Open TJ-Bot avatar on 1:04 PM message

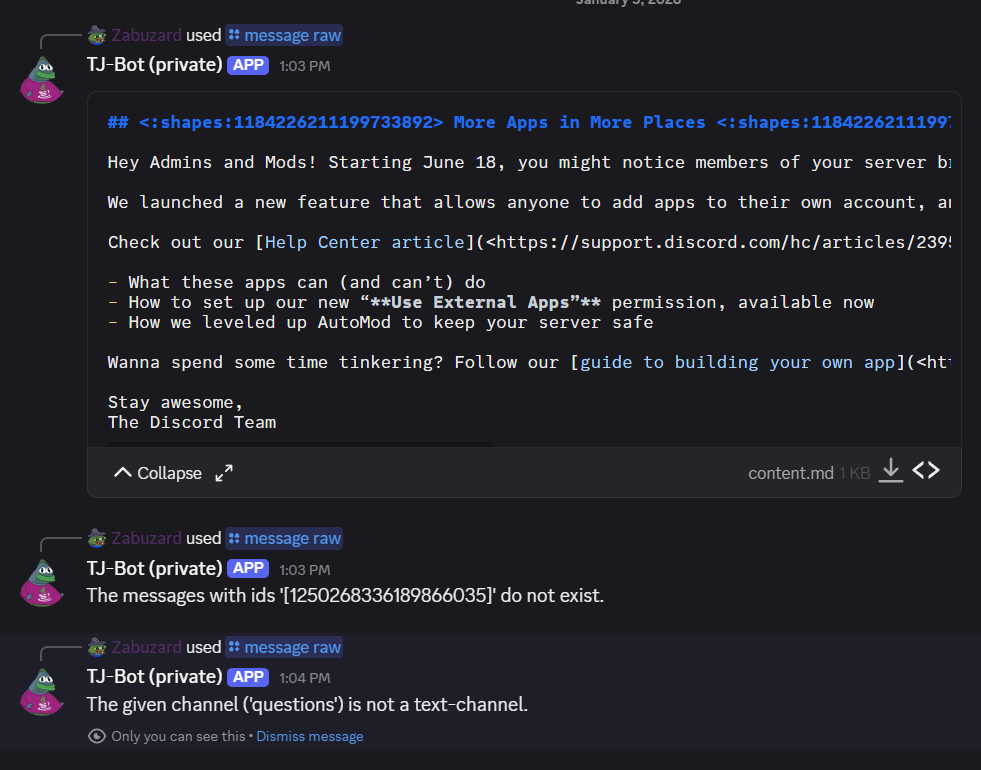point(42,692)
